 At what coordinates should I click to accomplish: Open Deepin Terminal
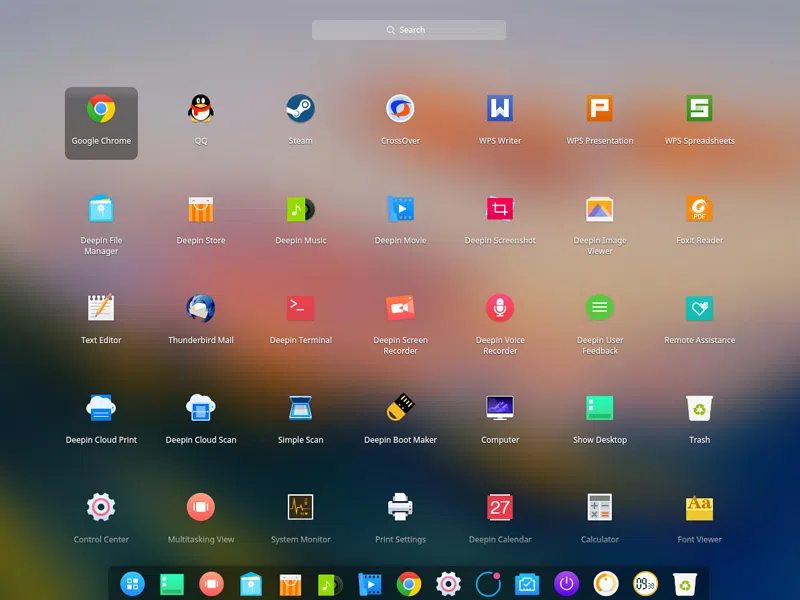(301, 308)
